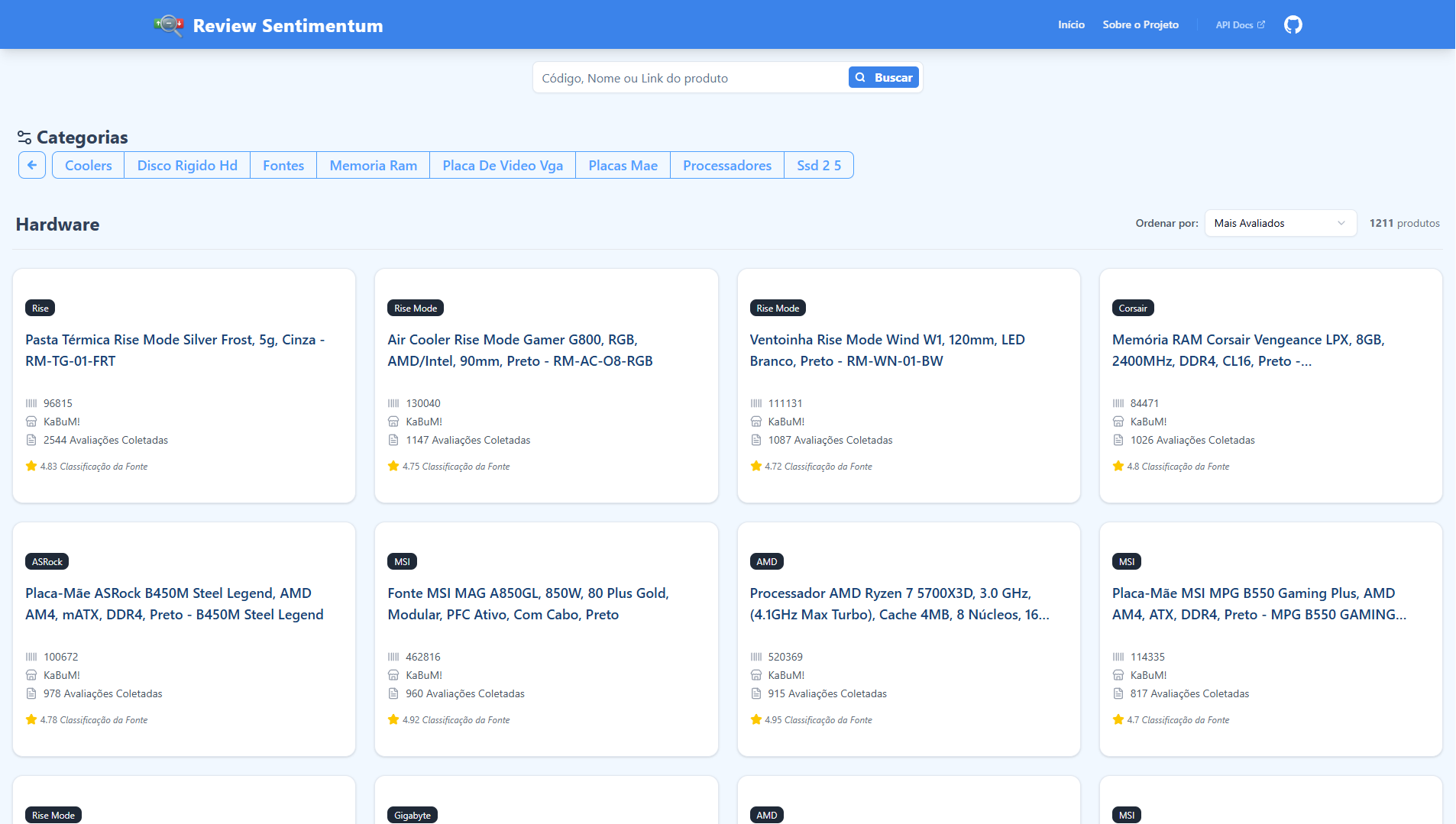The image size is (1456, 824).
Task: Click the document icon beside 1087 Avaliações Coletadas
Action: (x=756, y=440)
